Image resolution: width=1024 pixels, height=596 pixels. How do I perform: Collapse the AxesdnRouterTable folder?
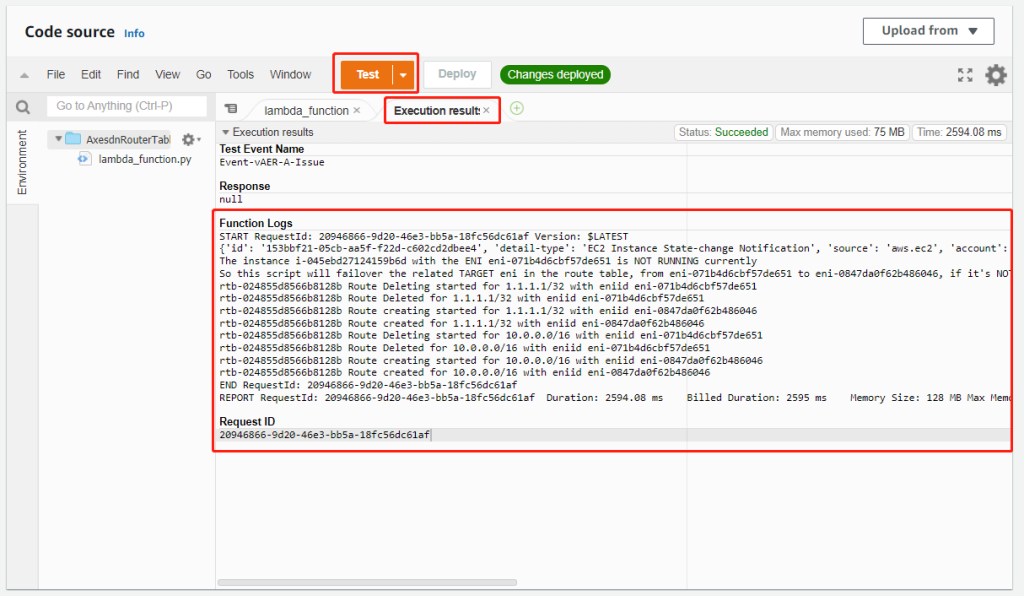[59, 139]
